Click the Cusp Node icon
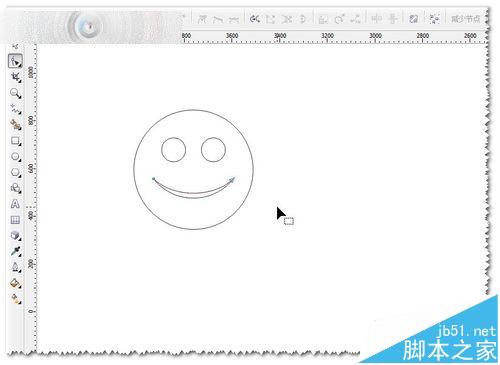The height and width of the screenshot is (365, 500). point(202,19)
